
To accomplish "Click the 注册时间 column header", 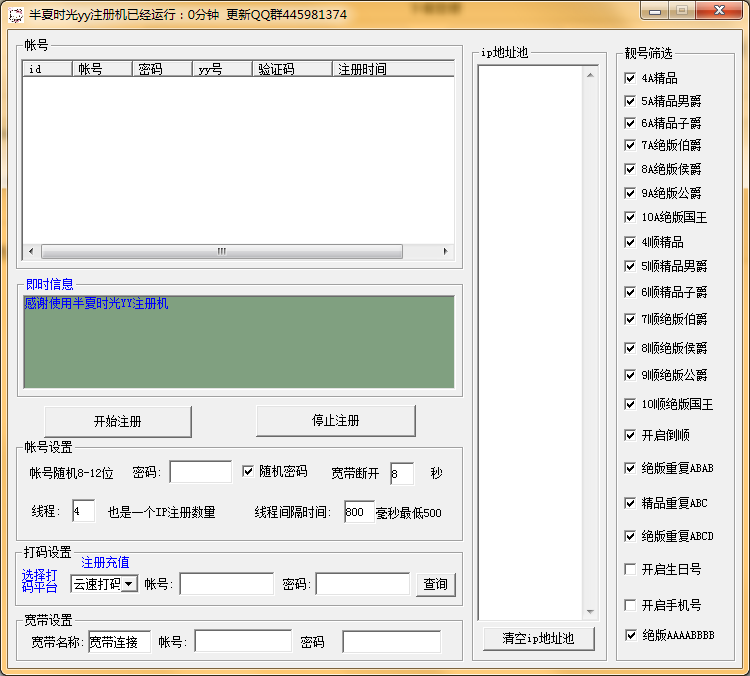I will [x=390, y=69].
